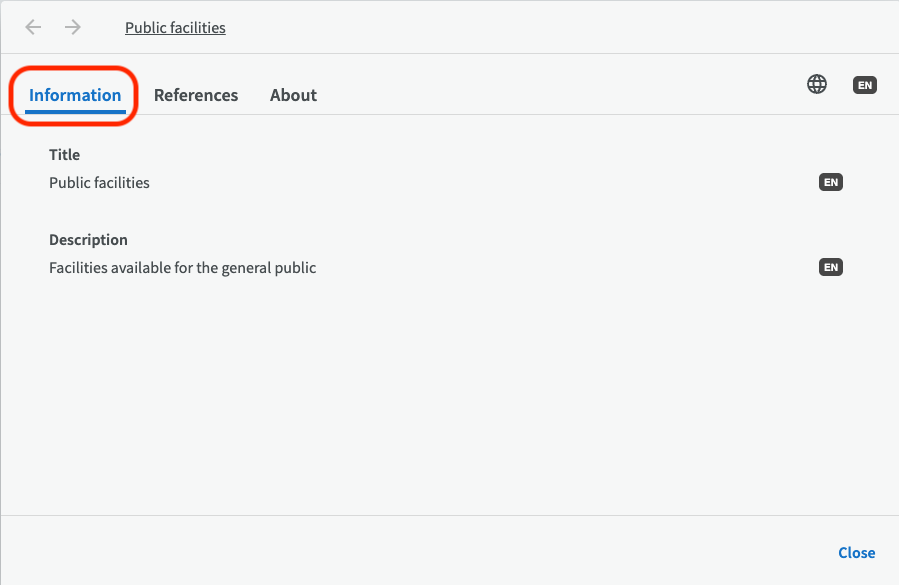Image resolution: width=899 pixels, height=585 pixels.
Task: Click the Description field label
Action: pyautogui.click(x=88, y=240)
